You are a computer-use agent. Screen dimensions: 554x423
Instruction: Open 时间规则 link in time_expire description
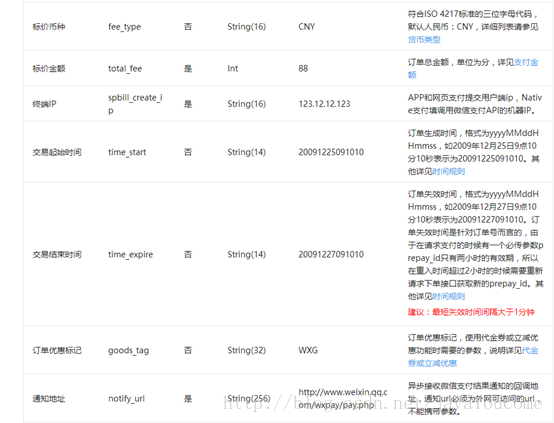(x=448, y=296)
